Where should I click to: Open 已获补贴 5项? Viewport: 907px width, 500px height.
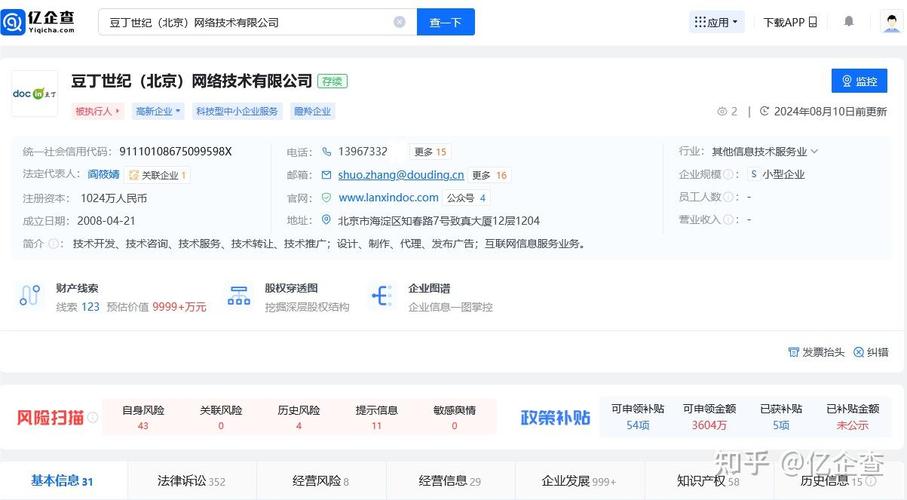[x=781, y=417]
